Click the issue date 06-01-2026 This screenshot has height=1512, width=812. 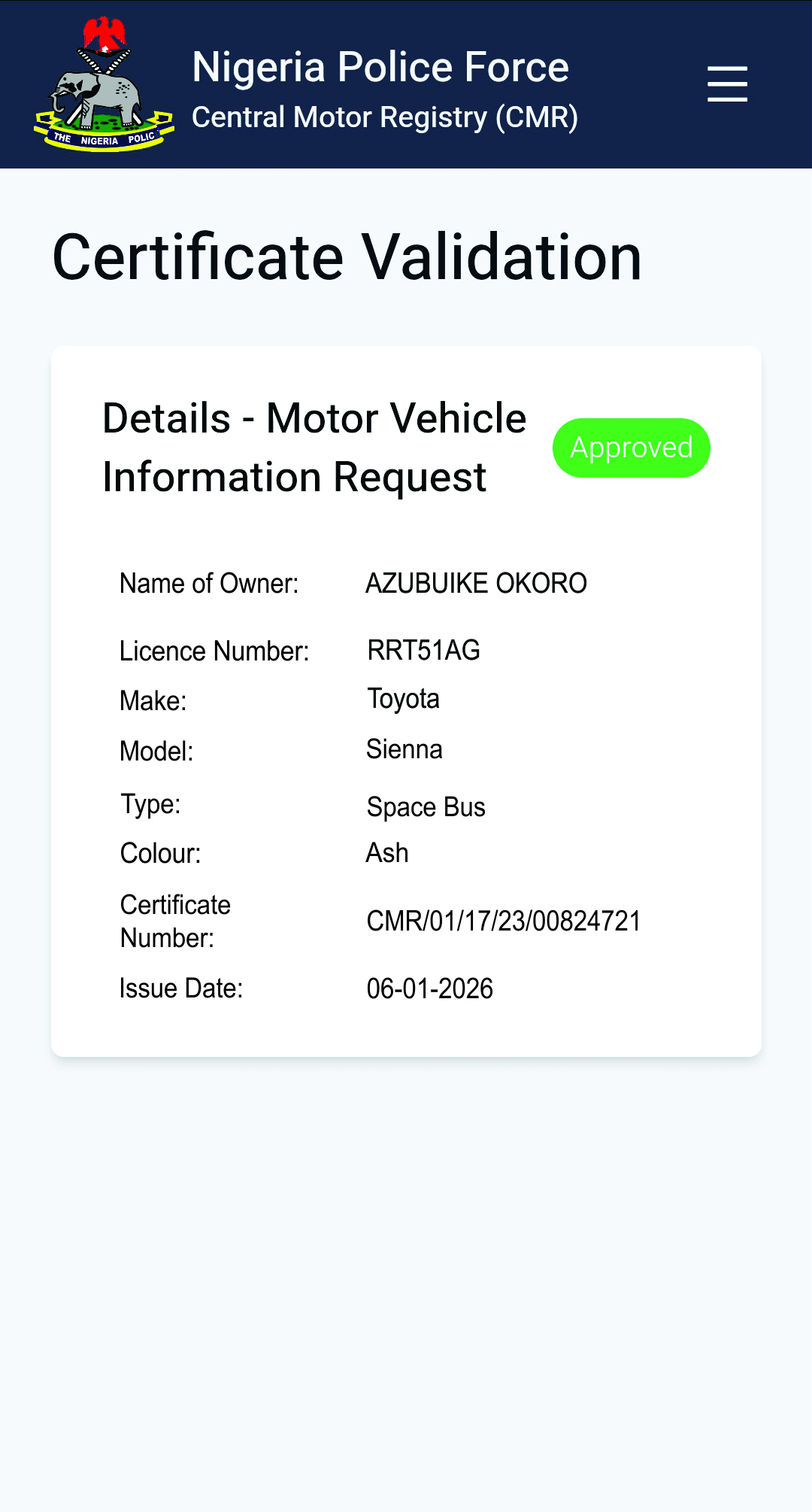(x=429, y=988)
